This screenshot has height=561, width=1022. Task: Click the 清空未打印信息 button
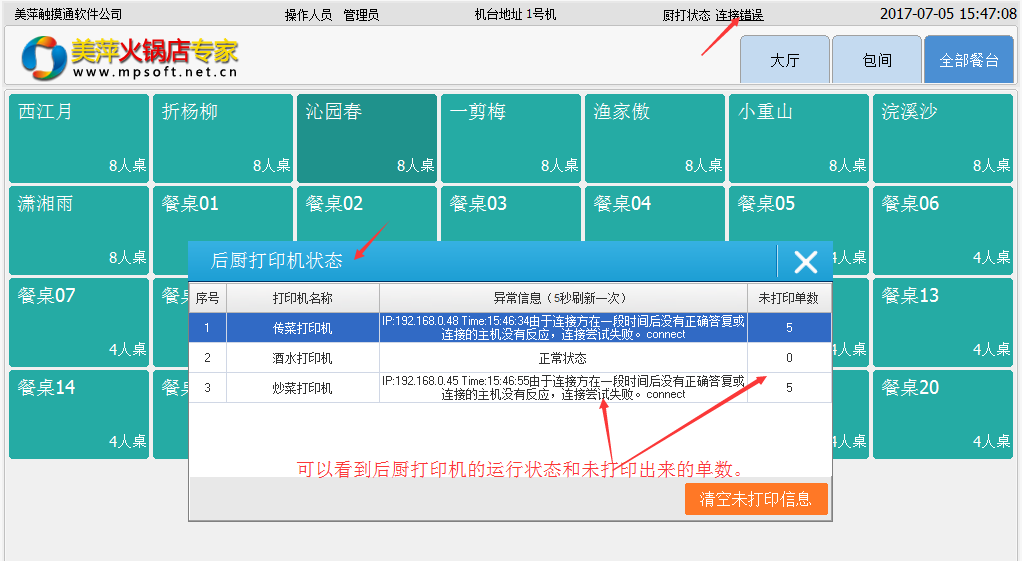(755, 499)
